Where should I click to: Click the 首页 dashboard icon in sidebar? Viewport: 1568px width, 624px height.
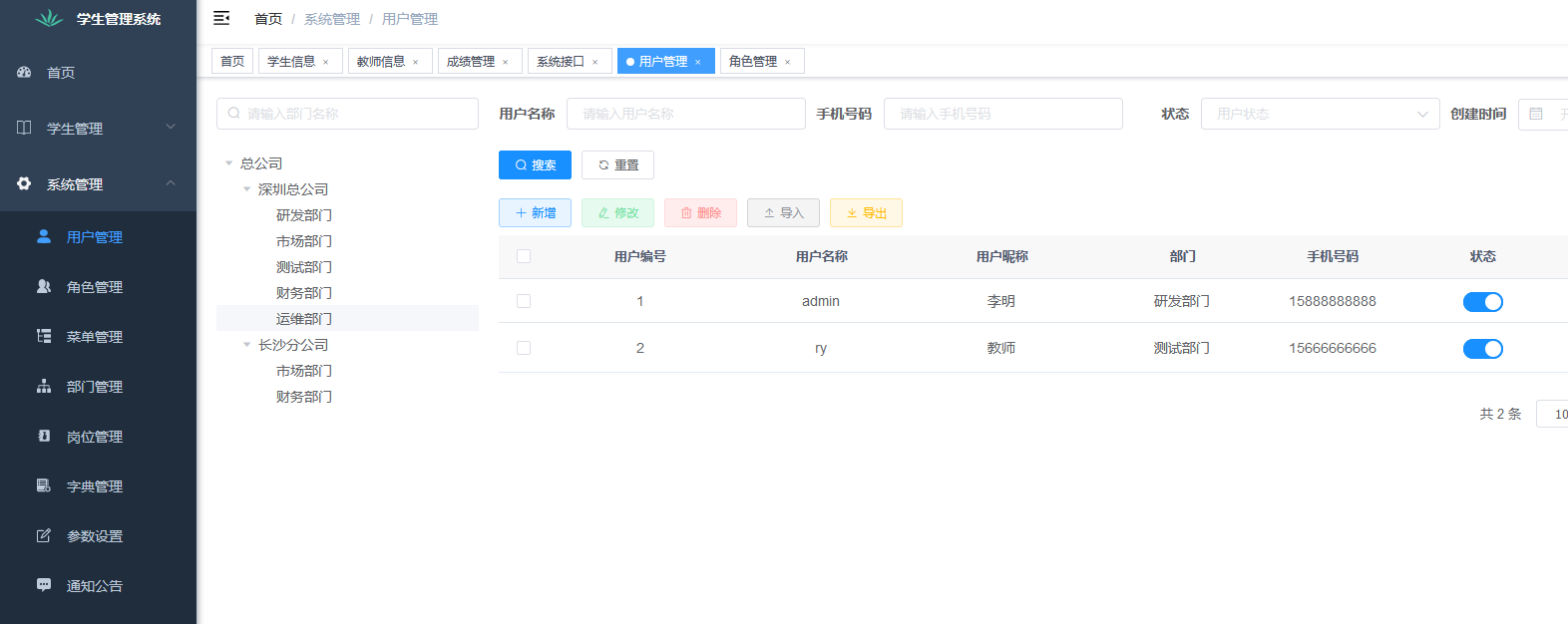point(25,72)
